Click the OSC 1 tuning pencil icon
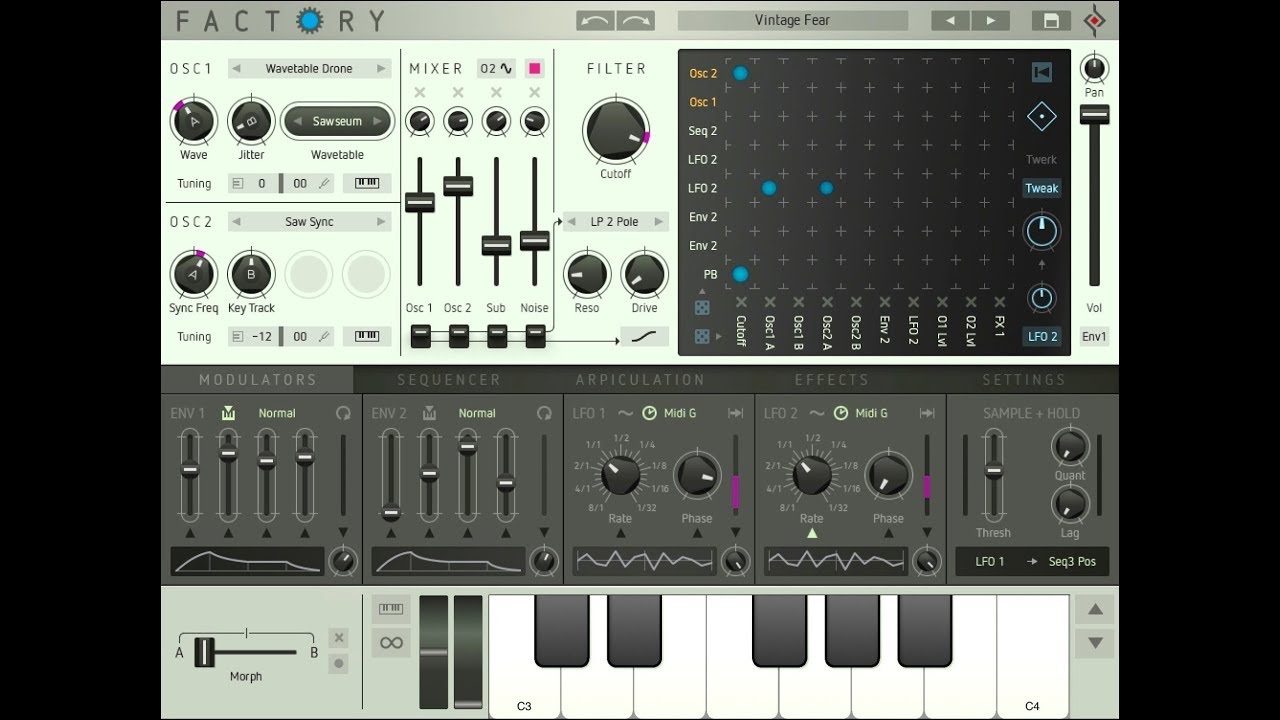The height and width of the screenshot is (720, 1280). point(324,184)
